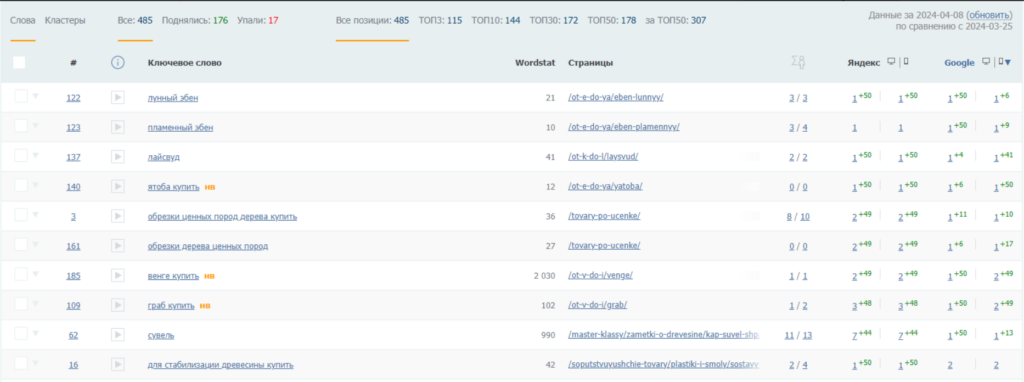Viewport: 1024px width, 382px height.
Task: Click the info circle icon in header
Action: point(118,63)
